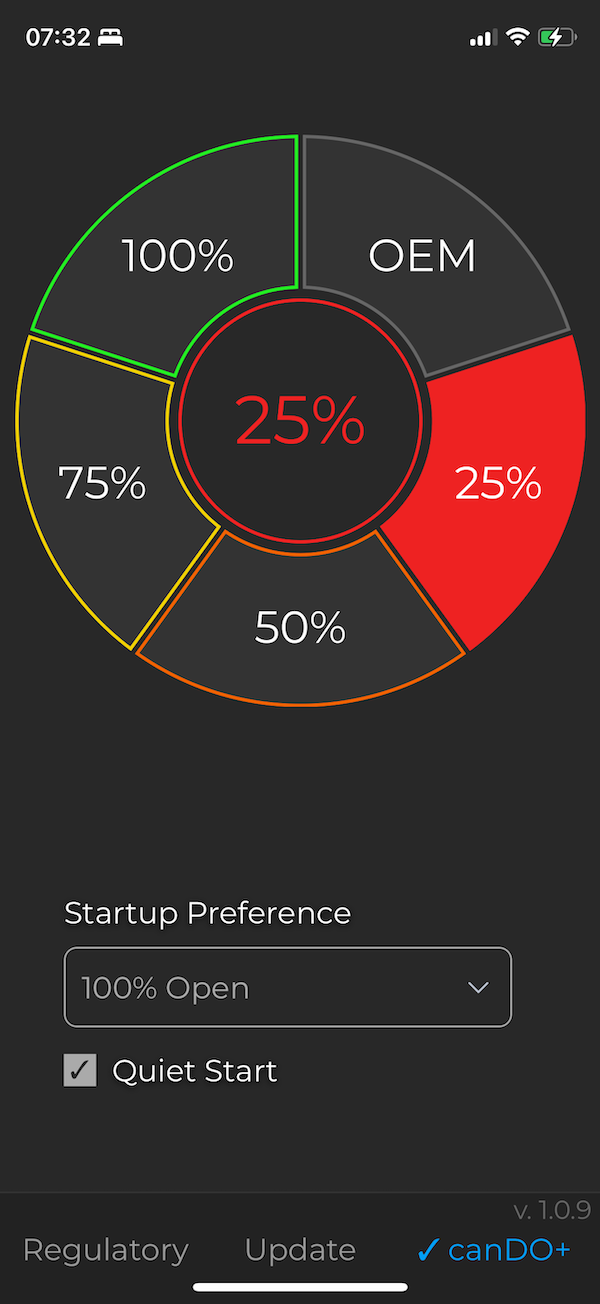Toggle the Quiet Start checkbox
The width and height of the screenshot is (600, 1304).
tap(80, 1070)
